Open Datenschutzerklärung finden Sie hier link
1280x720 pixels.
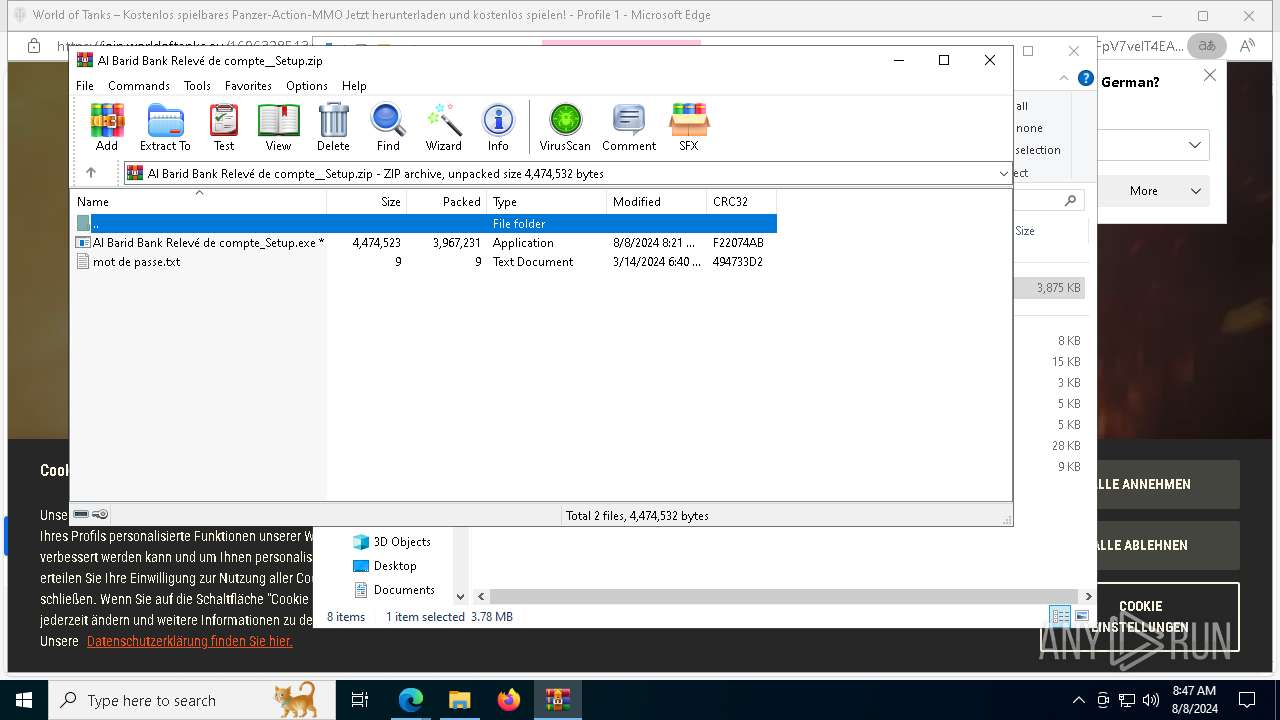190,641
